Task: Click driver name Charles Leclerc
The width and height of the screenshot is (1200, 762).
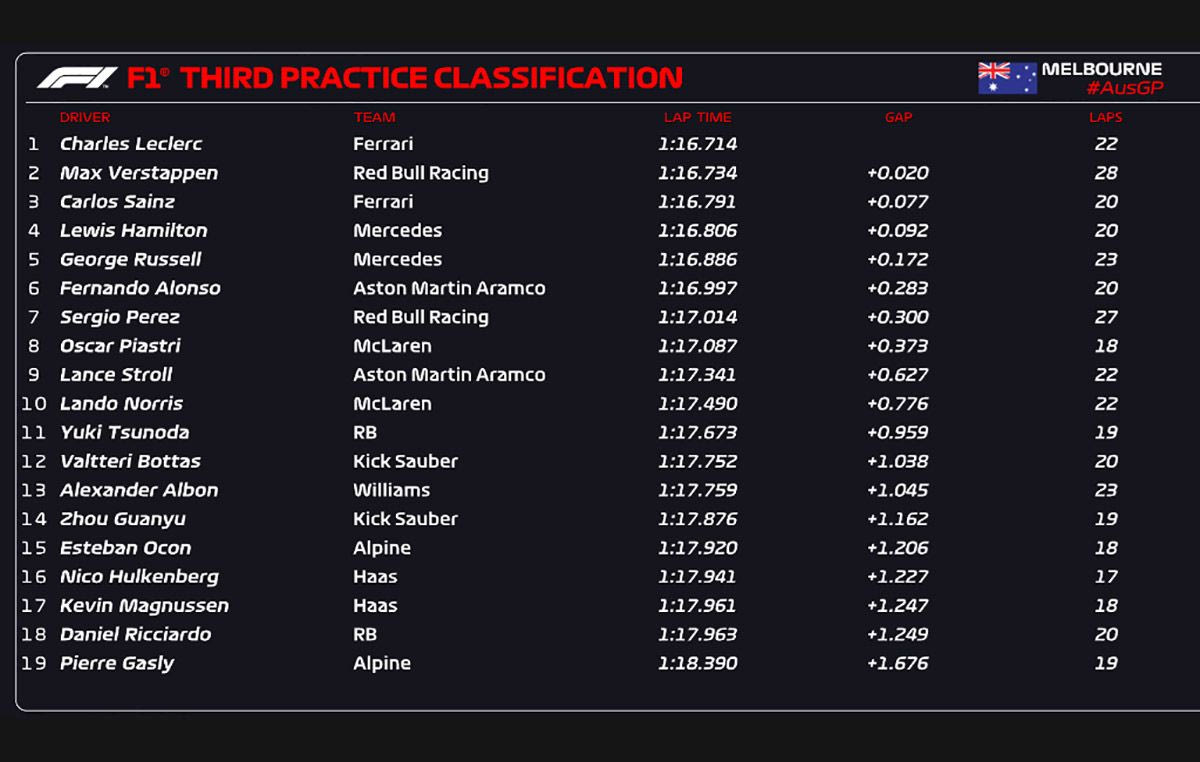Action: 131,144
